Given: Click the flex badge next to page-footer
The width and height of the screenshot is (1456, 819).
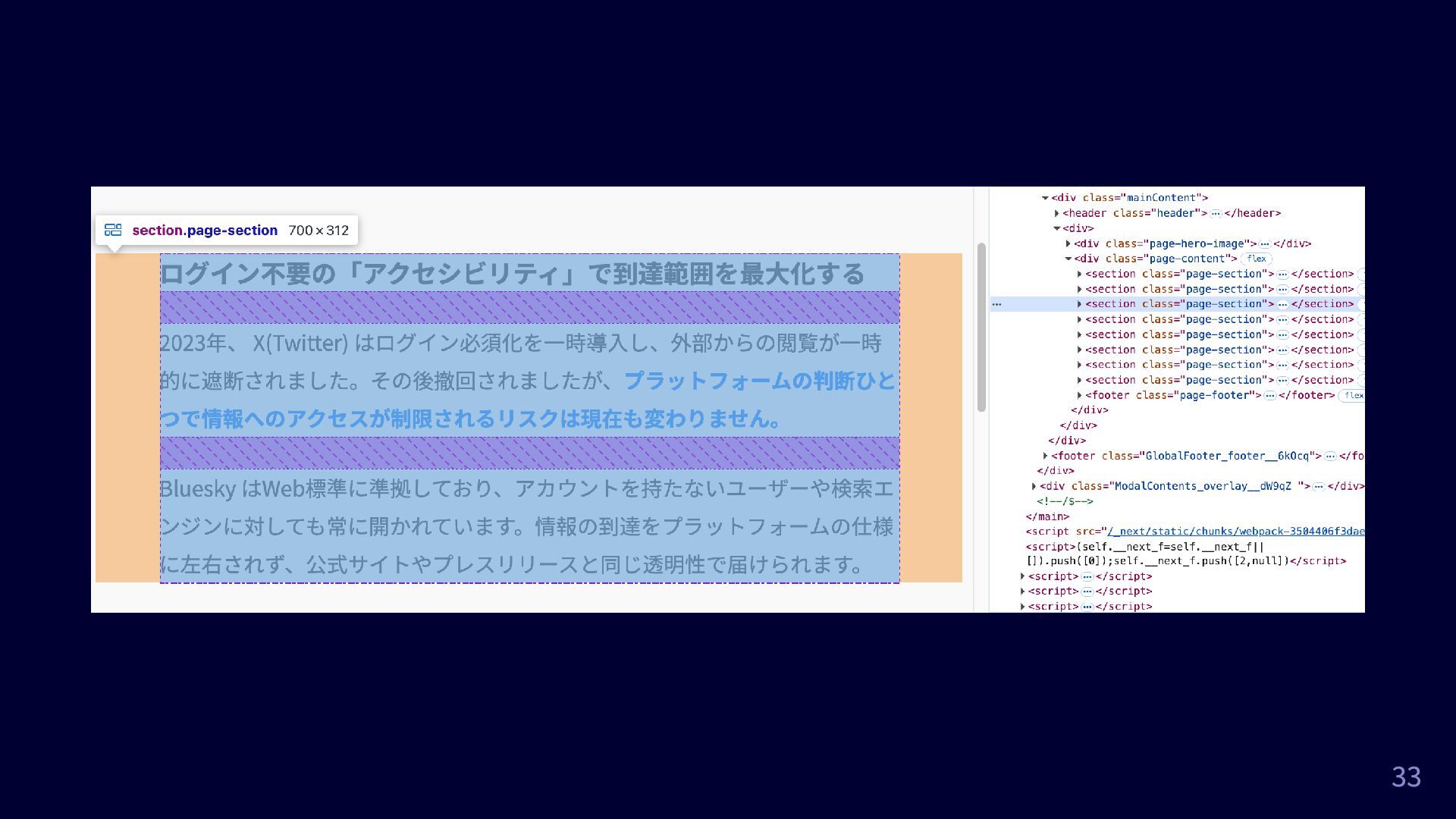Looking at the screenshot, I should [x=1352, y=395].
